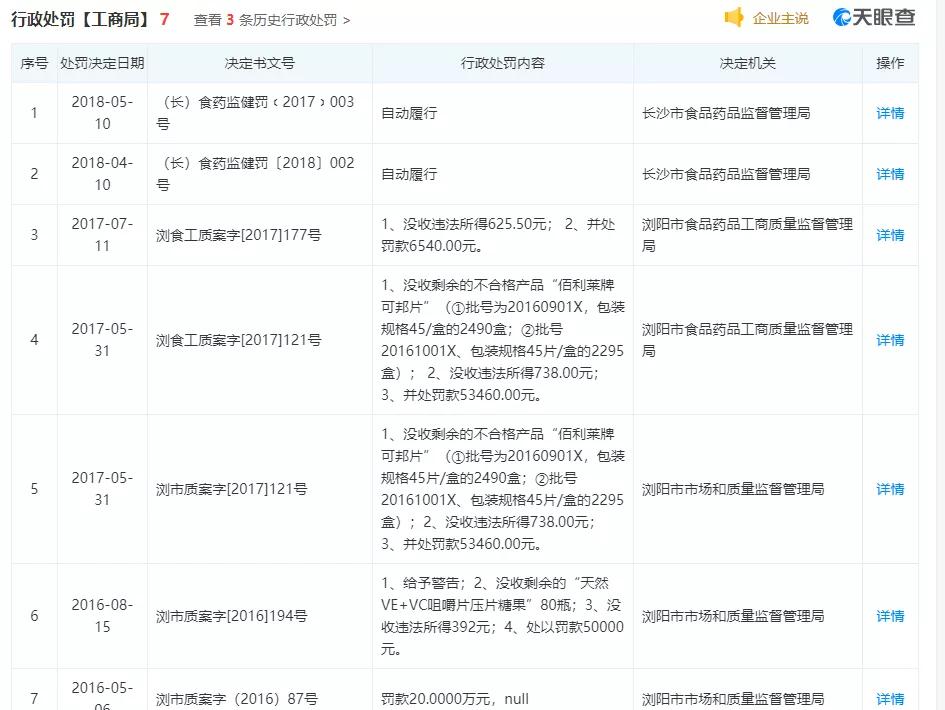The height and width of the screenshot is (710, 945).
Task: Open 详情 for penalty dated 2018-04-10
Action: (888, 173)
